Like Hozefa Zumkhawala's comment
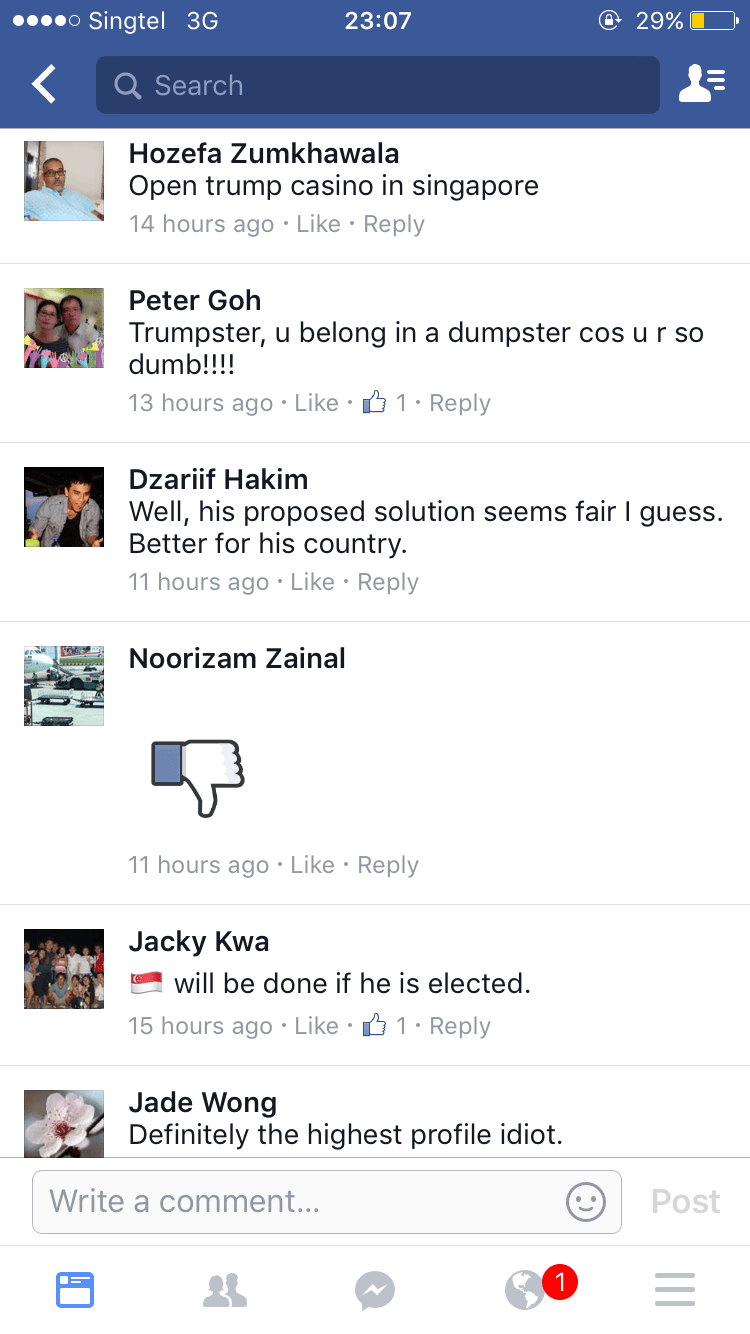750x1334 pixels. click(318, 224)
